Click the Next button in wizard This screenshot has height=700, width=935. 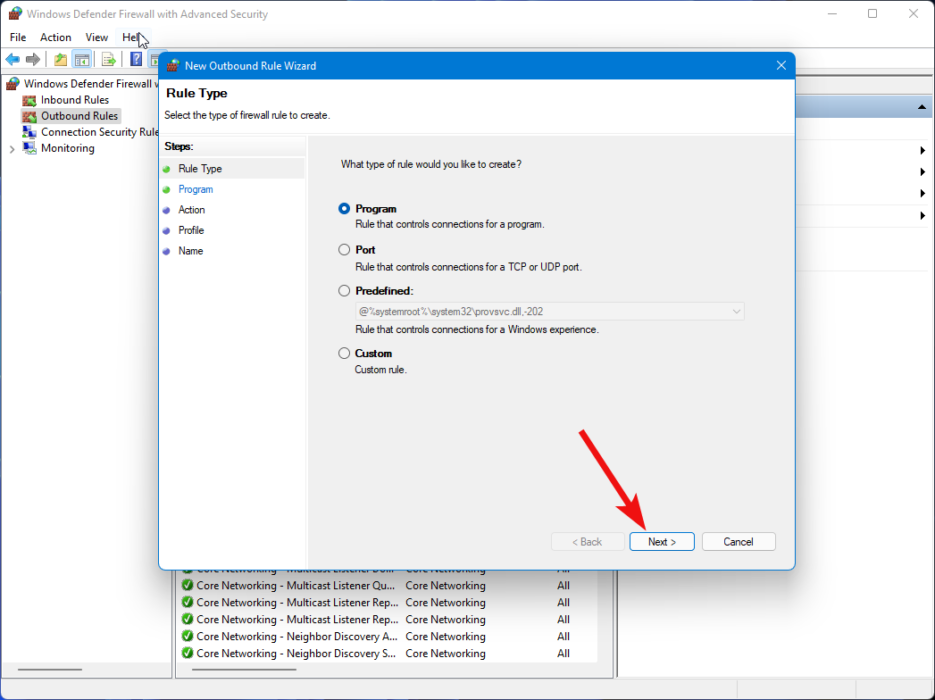click(662, 542)
